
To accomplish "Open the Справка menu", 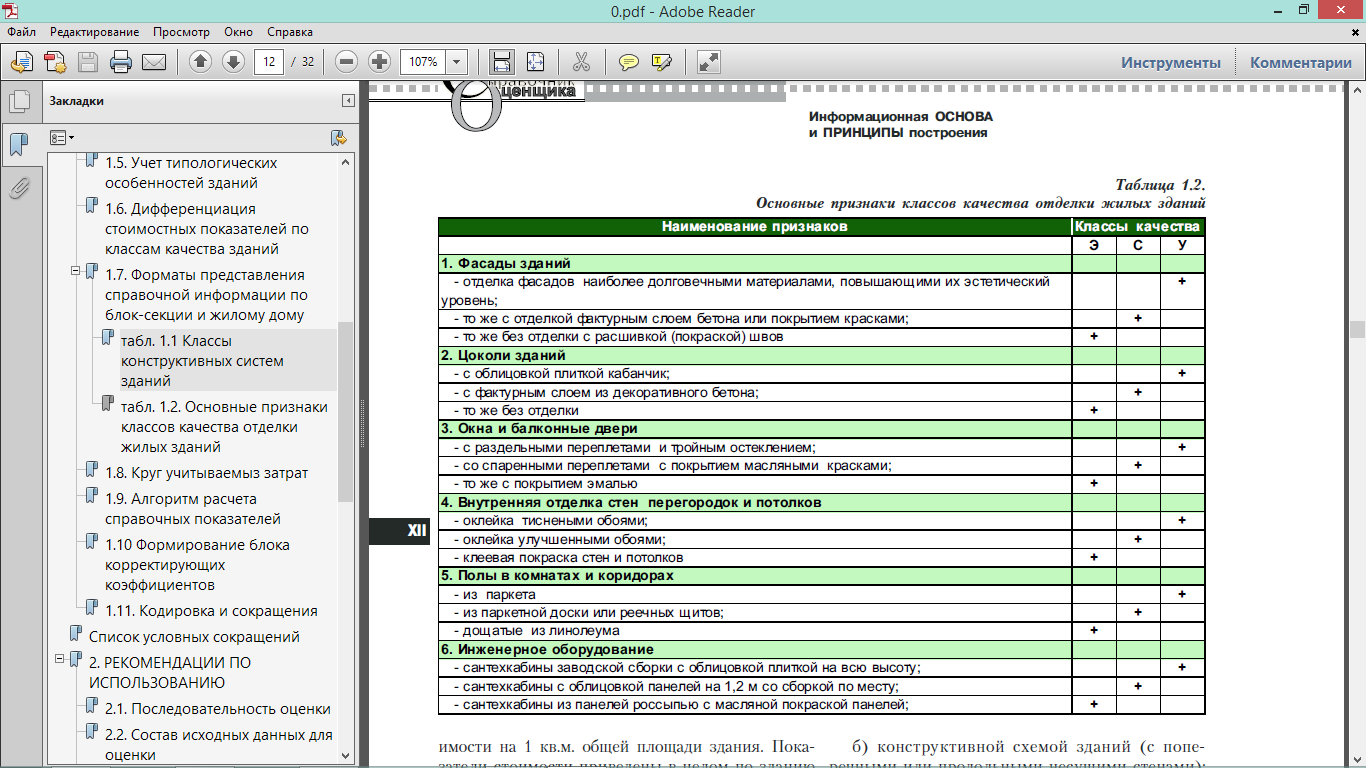I will pyautogui.click(x=290, y=32).
